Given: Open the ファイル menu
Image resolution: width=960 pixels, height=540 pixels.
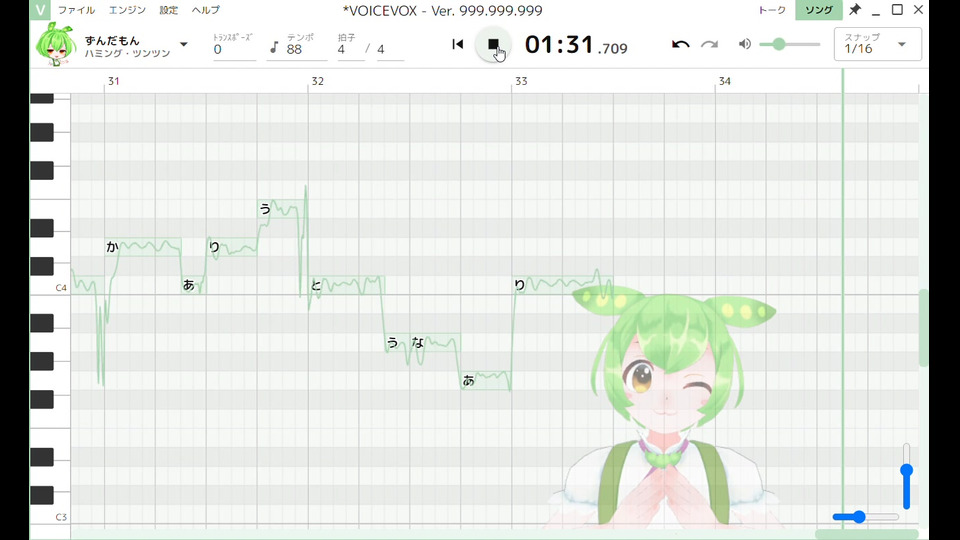Looking at the screenshot, I should coord(76,10).
